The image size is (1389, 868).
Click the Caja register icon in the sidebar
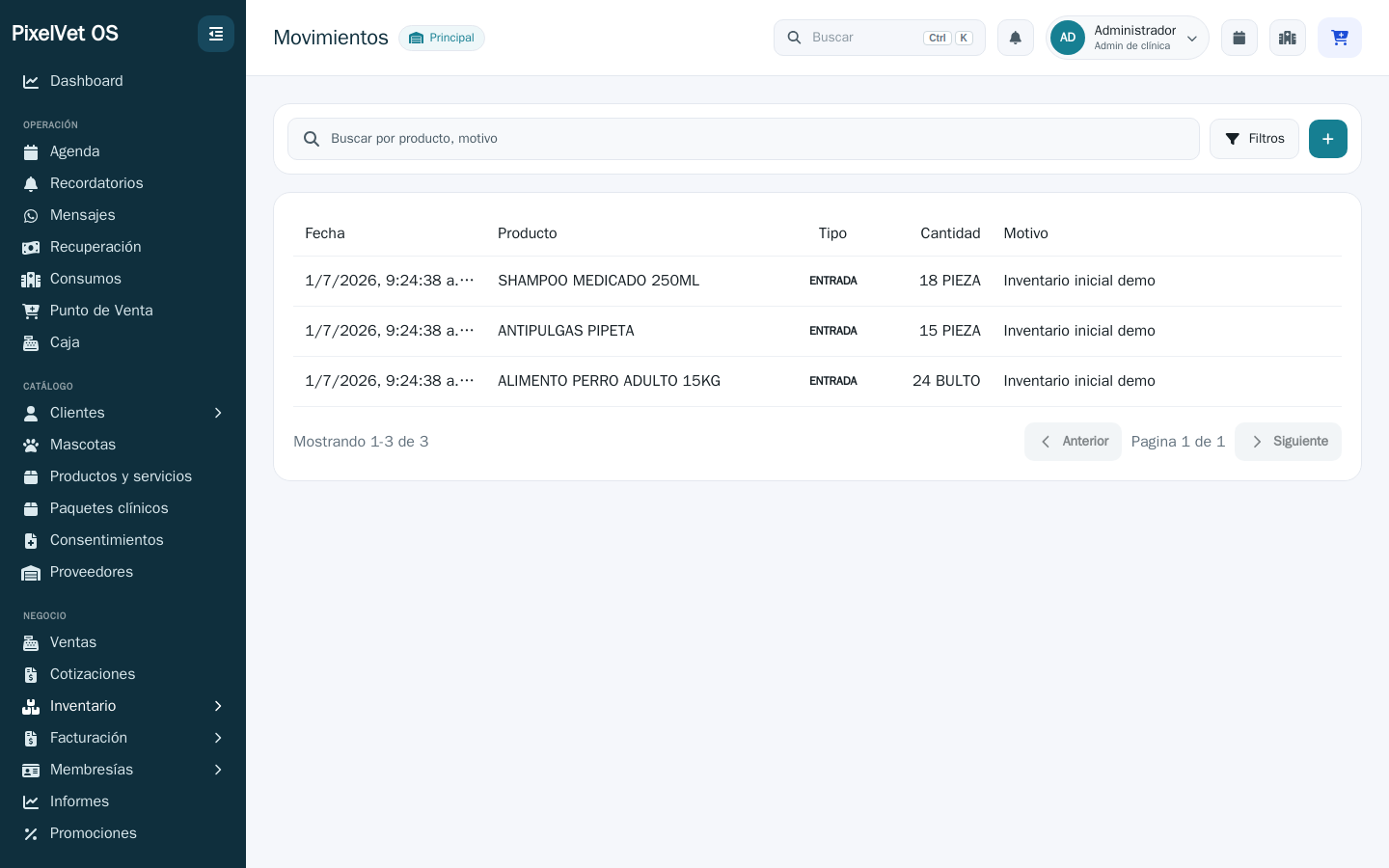point(31,343)
